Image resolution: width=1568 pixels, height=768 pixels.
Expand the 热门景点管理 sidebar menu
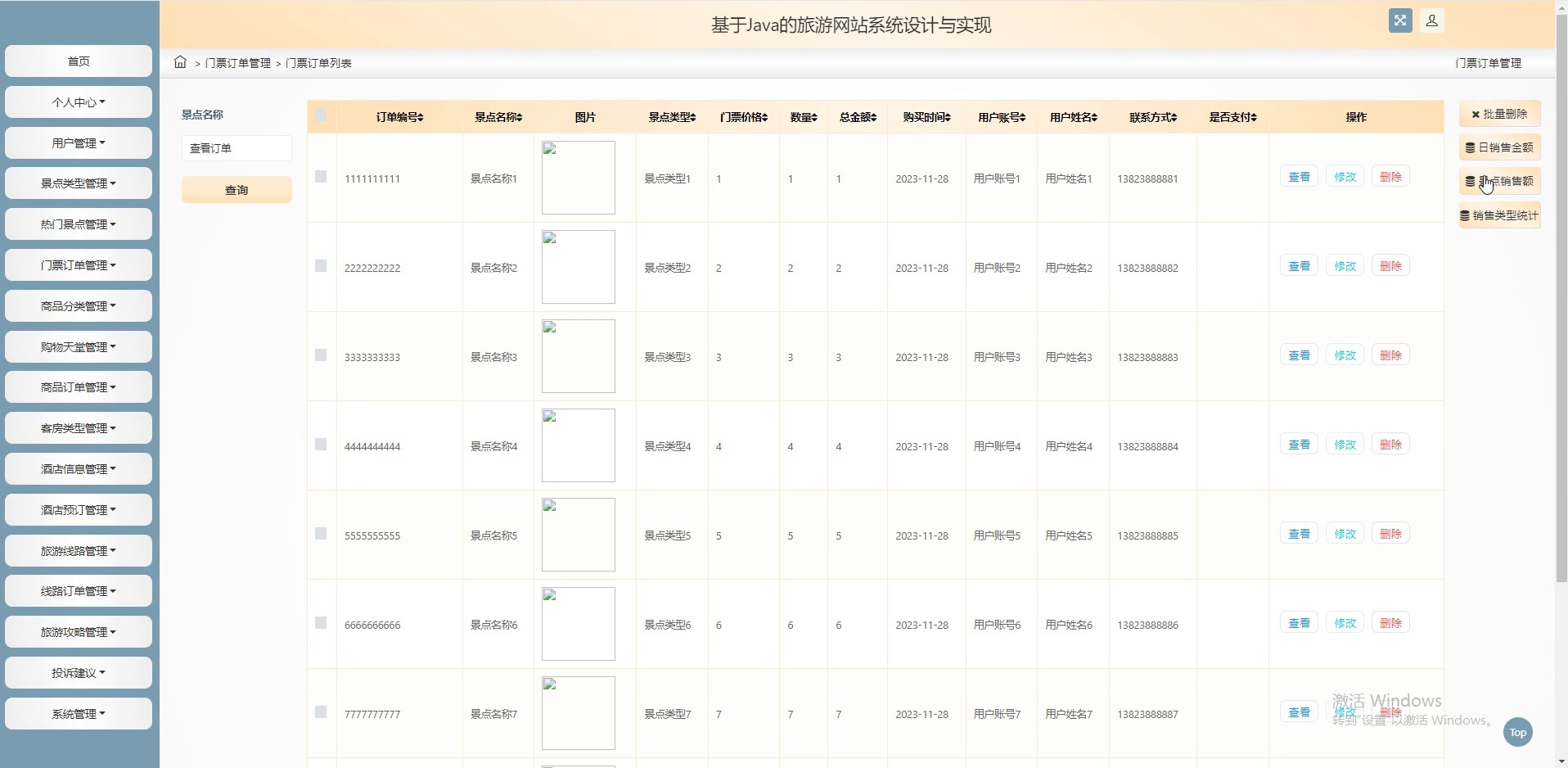[x=79, y=224]
